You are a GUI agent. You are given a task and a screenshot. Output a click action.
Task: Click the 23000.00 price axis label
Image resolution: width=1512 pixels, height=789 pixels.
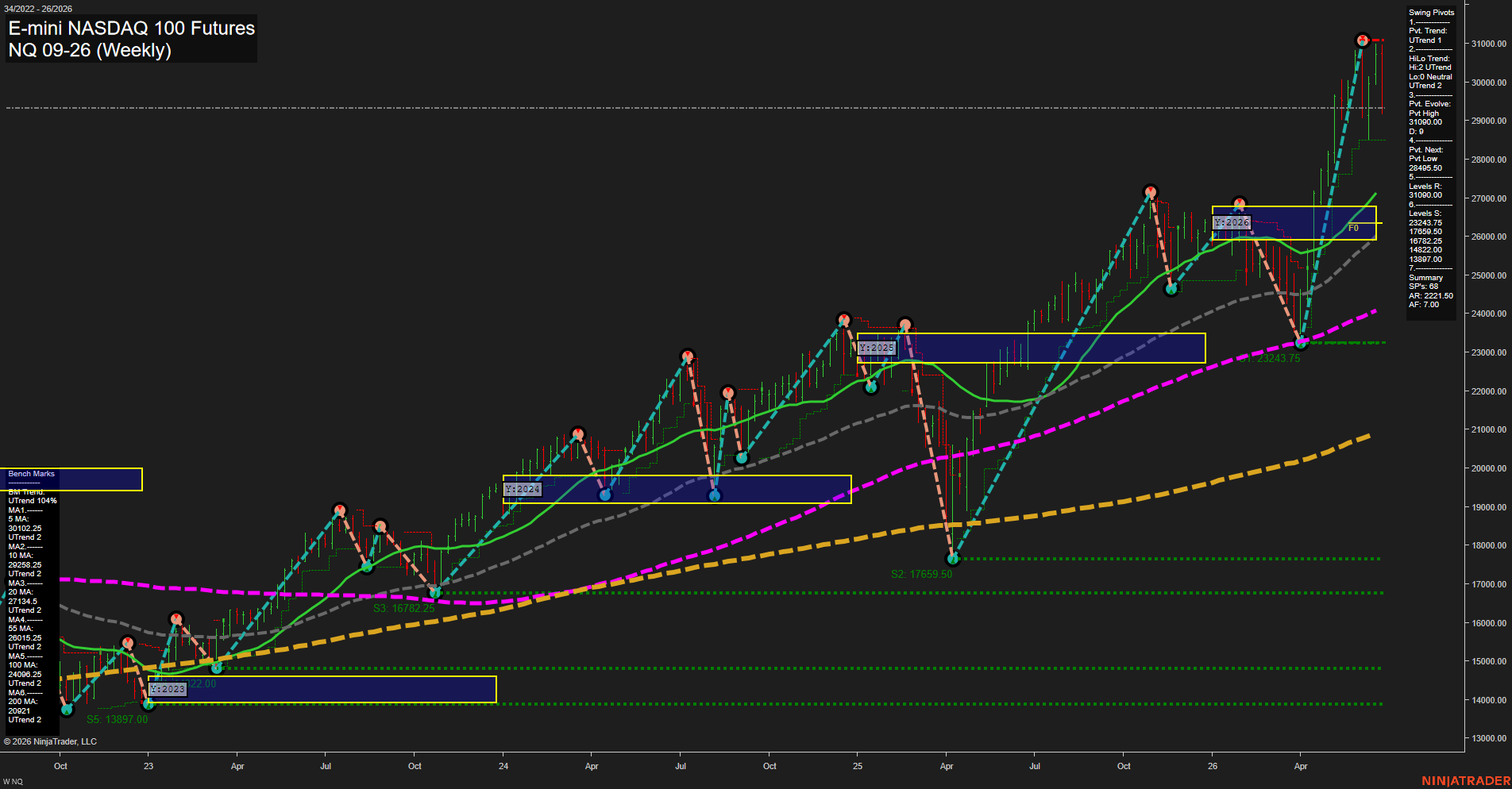point(1489,353)
